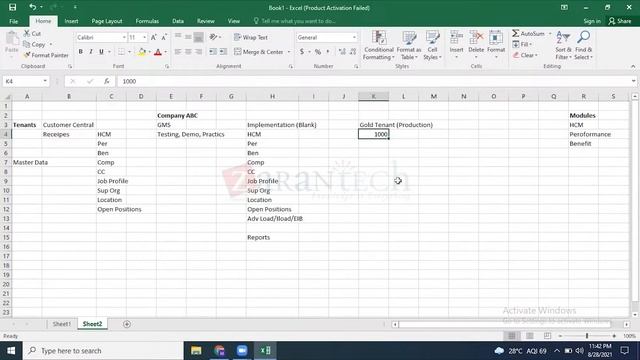The height and width of the screenshot is (360, 640).
Task: Open File Explorer from taskbar
Action: click(x=196, y=351)
